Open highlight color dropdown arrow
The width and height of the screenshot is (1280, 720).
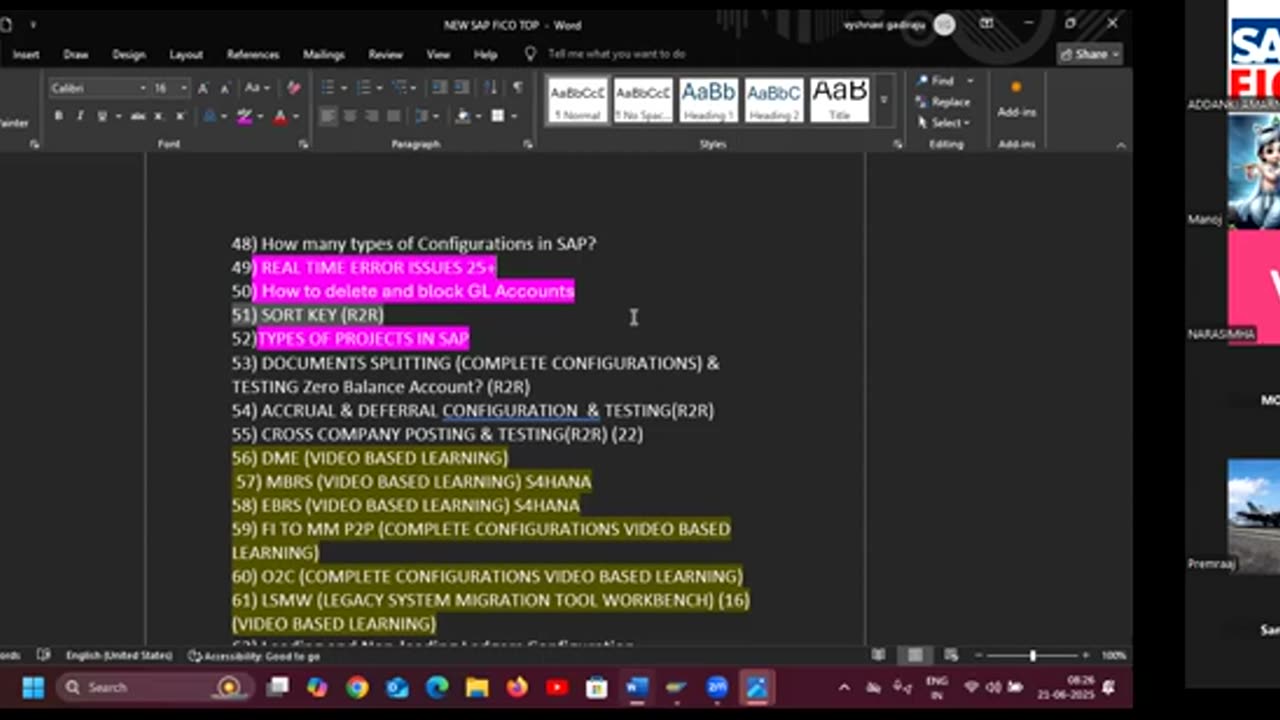258,117
